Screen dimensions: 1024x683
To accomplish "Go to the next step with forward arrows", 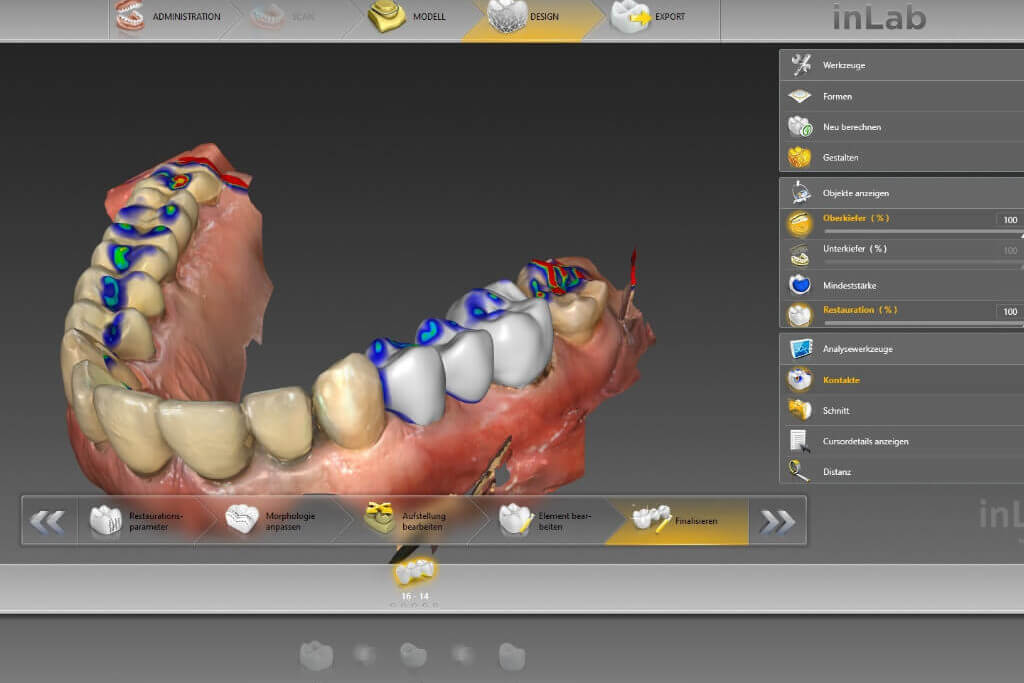I will 777,521.
